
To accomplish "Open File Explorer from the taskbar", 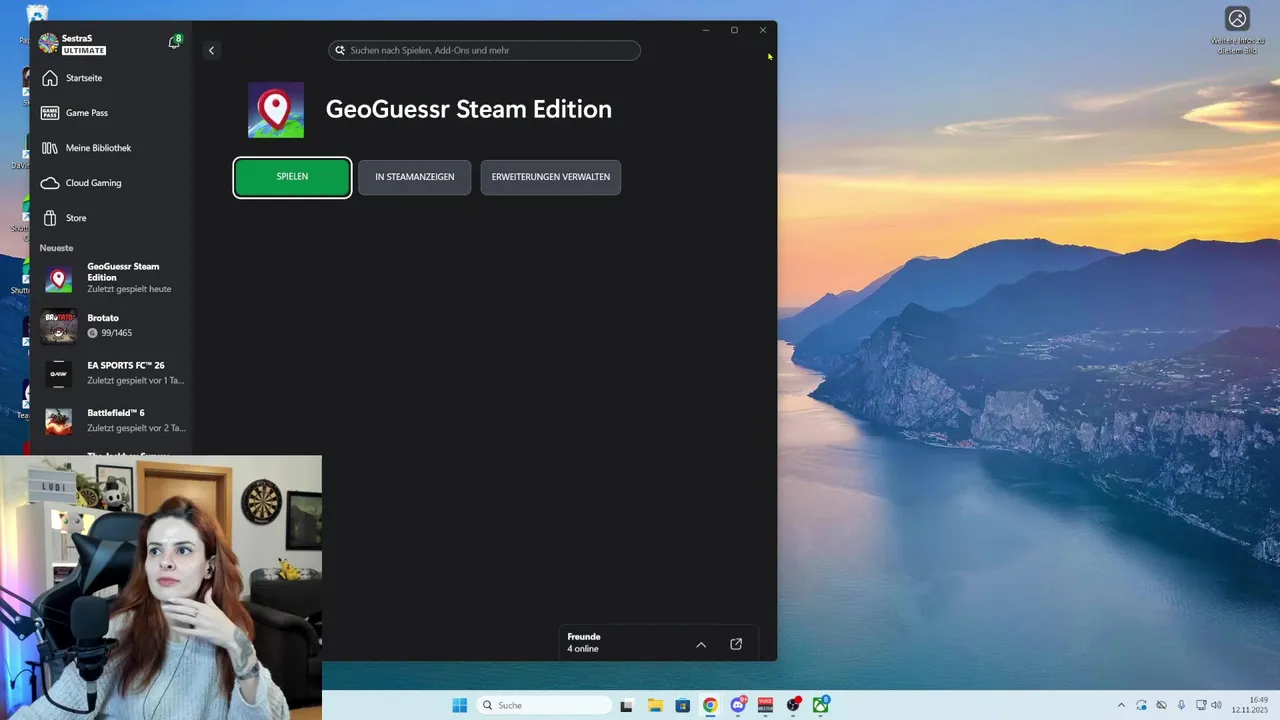I will pos(655,705).
